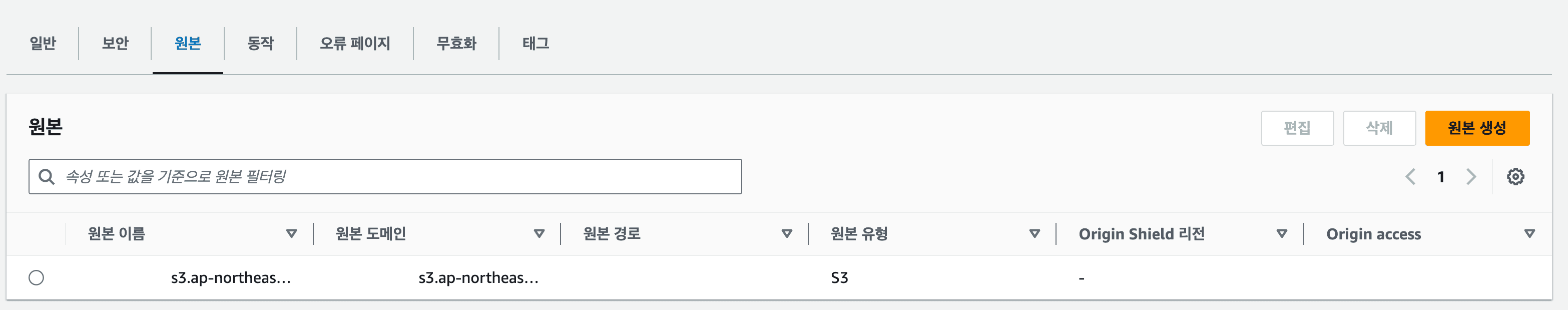
Task: Sort by Origin Shield 리전 column arrow
Action: click(1281, 233)
